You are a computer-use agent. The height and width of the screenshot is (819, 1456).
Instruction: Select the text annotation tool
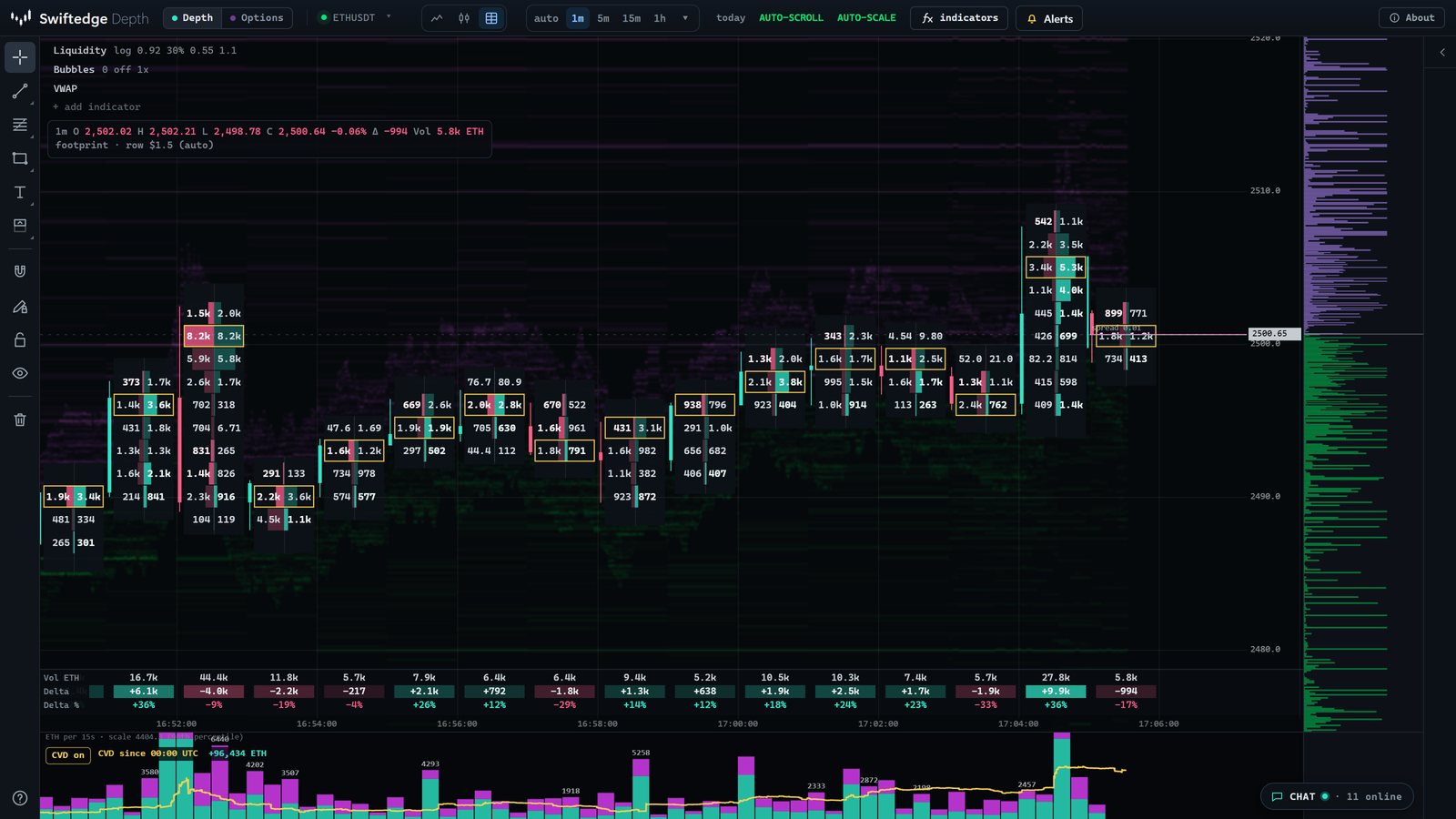(20, 192)
